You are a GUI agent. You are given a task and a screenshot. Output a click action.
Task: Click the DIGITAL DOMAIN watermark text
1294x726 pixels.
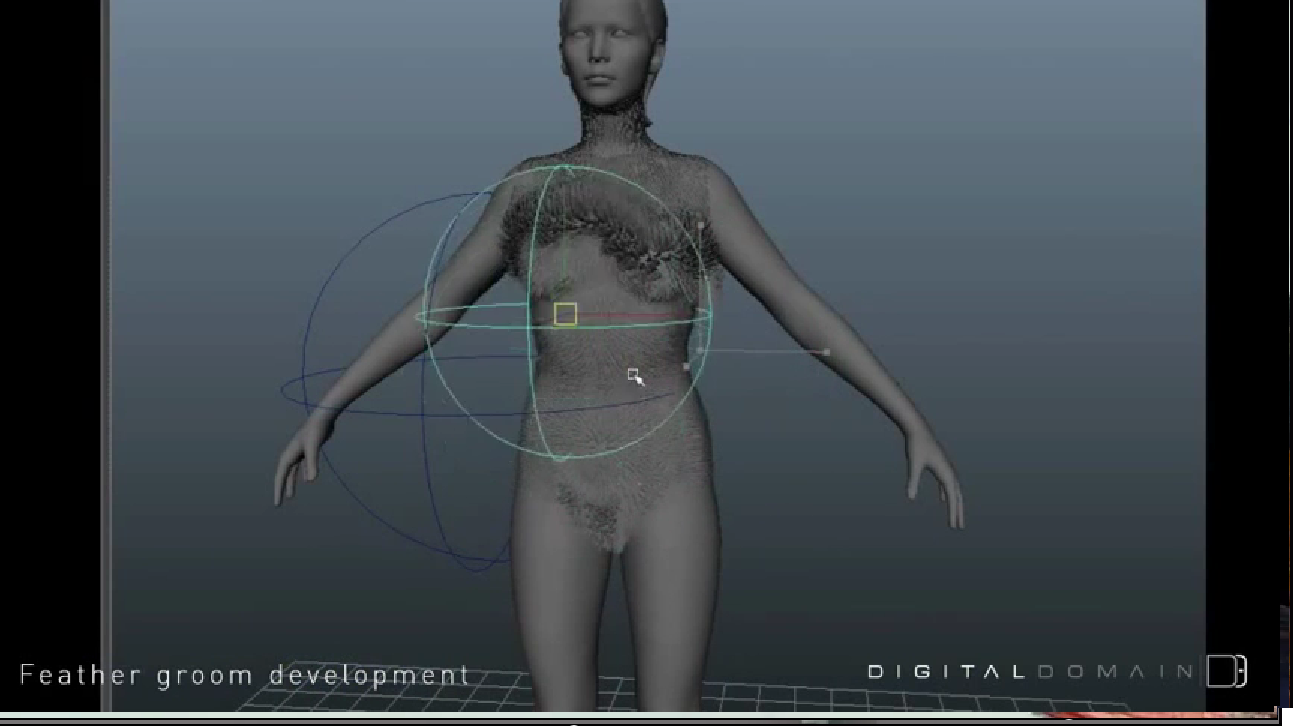(x=1030, y=671)
